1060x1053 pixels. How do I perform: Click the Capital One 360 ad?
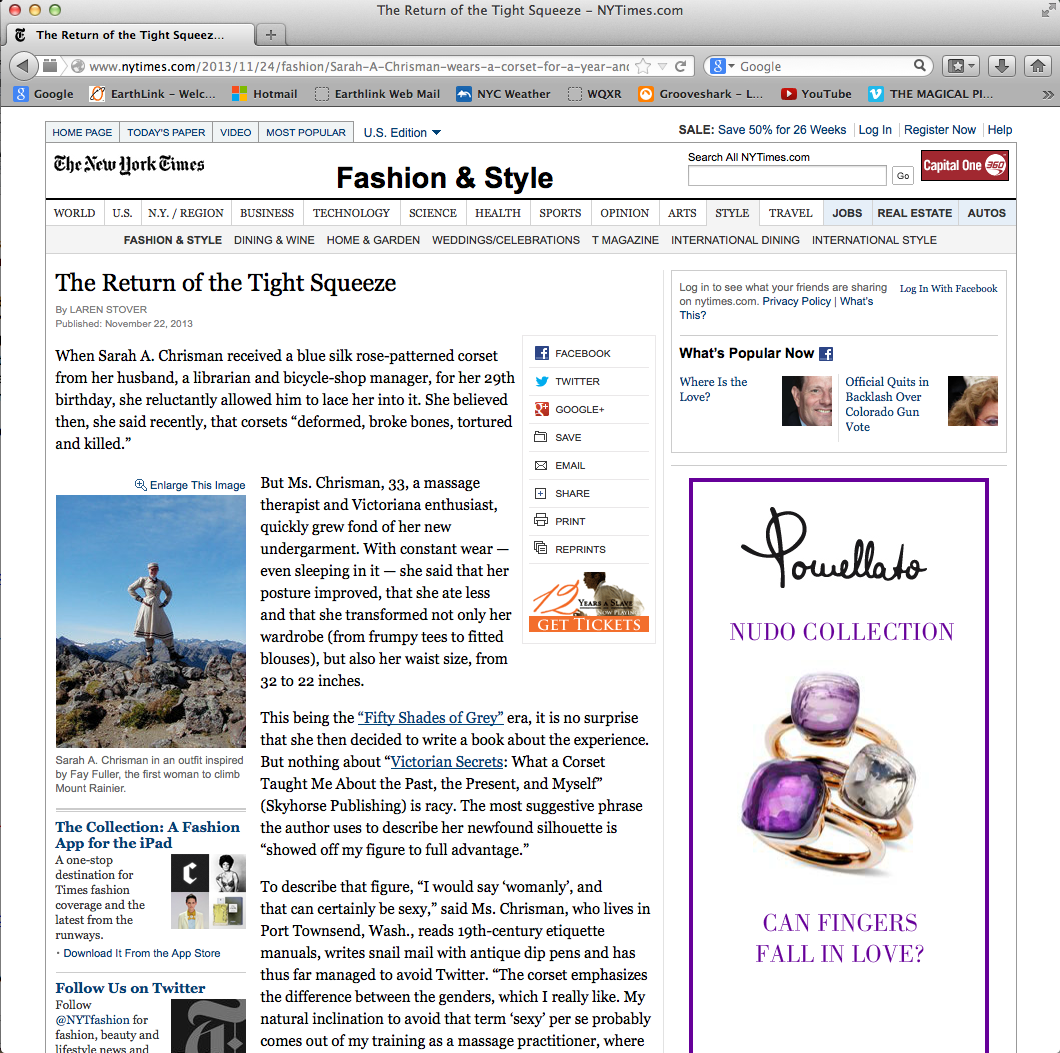[965, 165]
